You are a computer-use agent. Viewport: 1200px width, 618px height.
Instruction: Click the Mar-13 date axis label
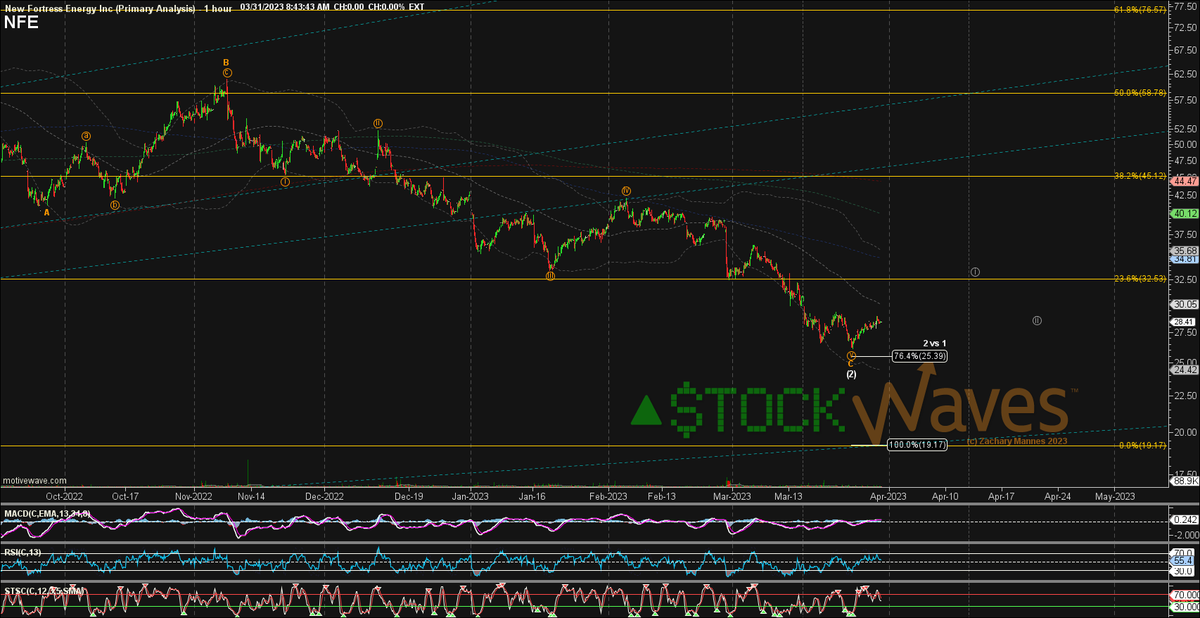789,495
